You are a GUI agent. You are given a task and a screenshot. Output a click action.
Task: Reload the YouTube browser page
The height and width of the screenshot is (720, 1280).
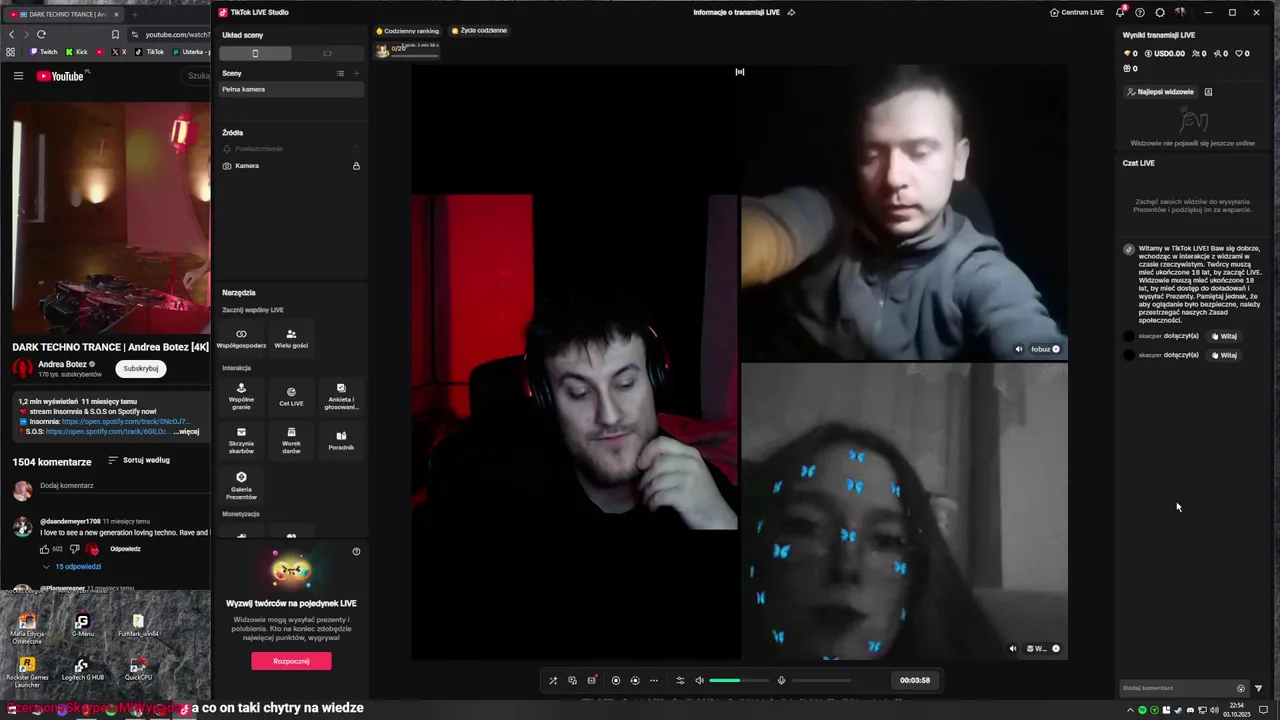41,35
